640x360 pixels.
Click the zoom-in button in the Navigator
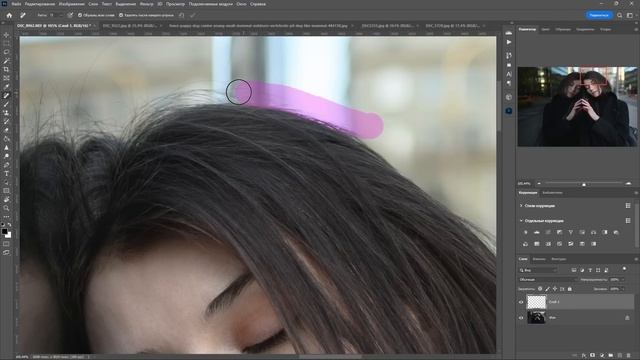(628, 184)
